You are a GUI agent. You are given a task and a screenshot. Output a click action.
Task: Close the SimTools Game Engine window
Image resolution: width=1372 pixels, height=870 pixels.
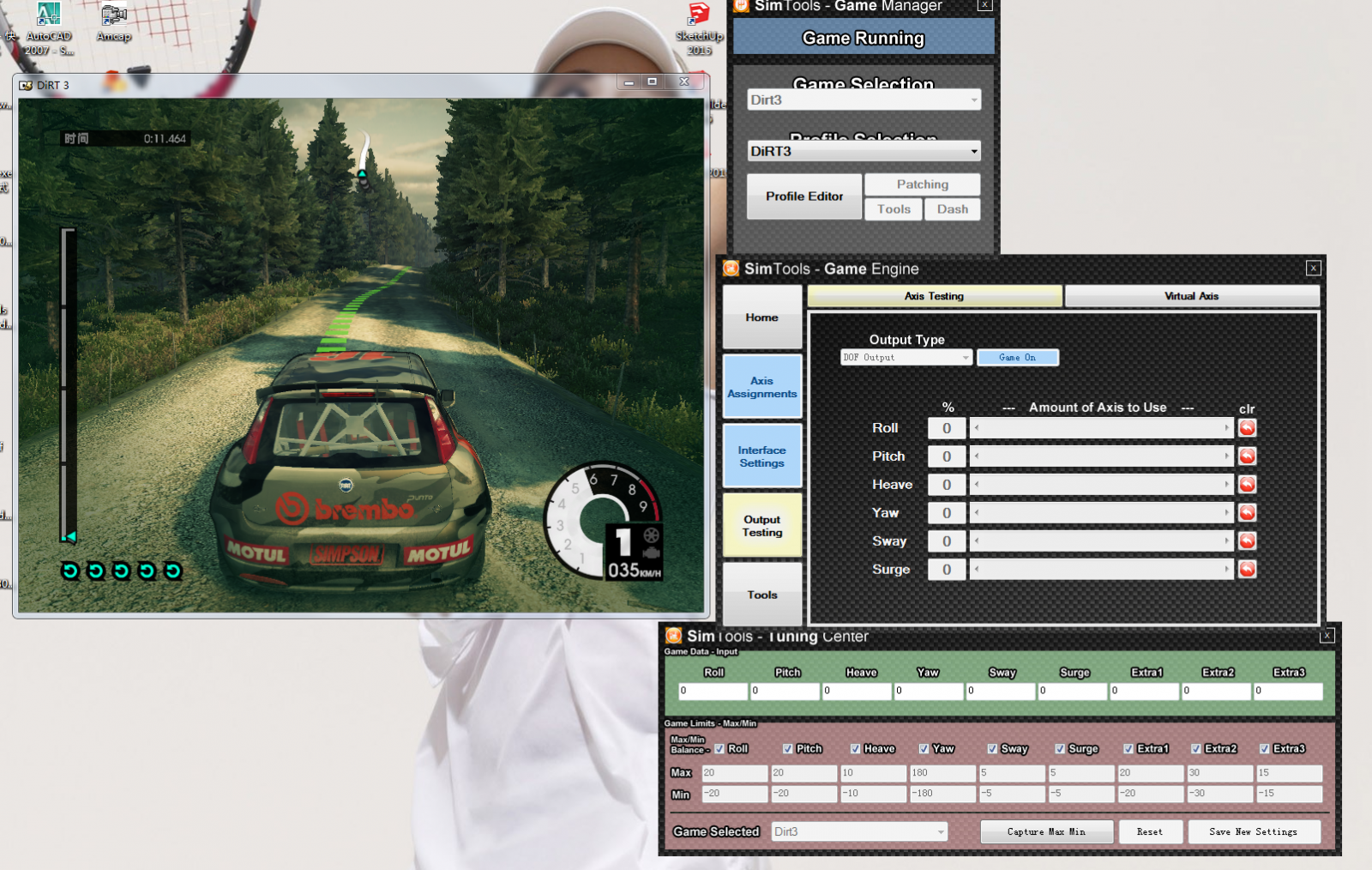tap(1313, 269)
